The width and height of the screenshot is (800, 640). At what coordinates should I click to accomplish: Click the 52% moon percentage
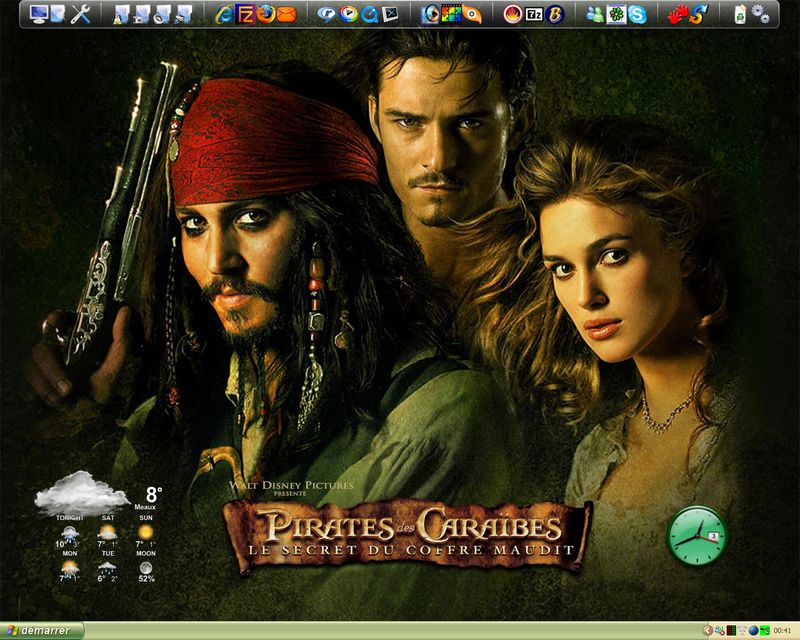point(146,579)
